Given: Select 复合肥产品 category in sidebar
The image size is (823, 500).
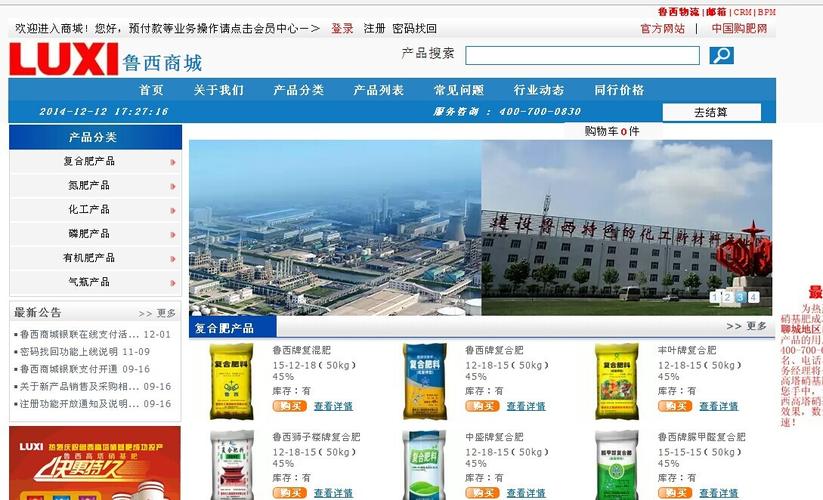Looking at the screenshot, I should tap(89, 162).
